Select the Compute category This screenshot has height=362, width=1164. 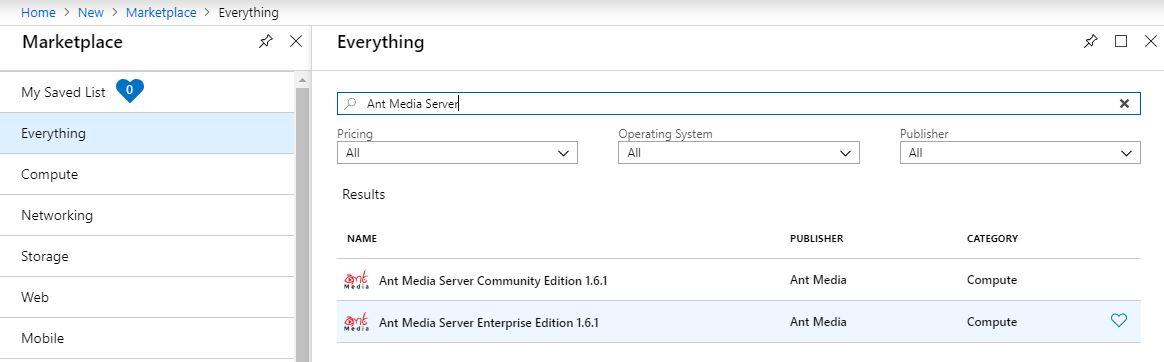click(147, 174)
